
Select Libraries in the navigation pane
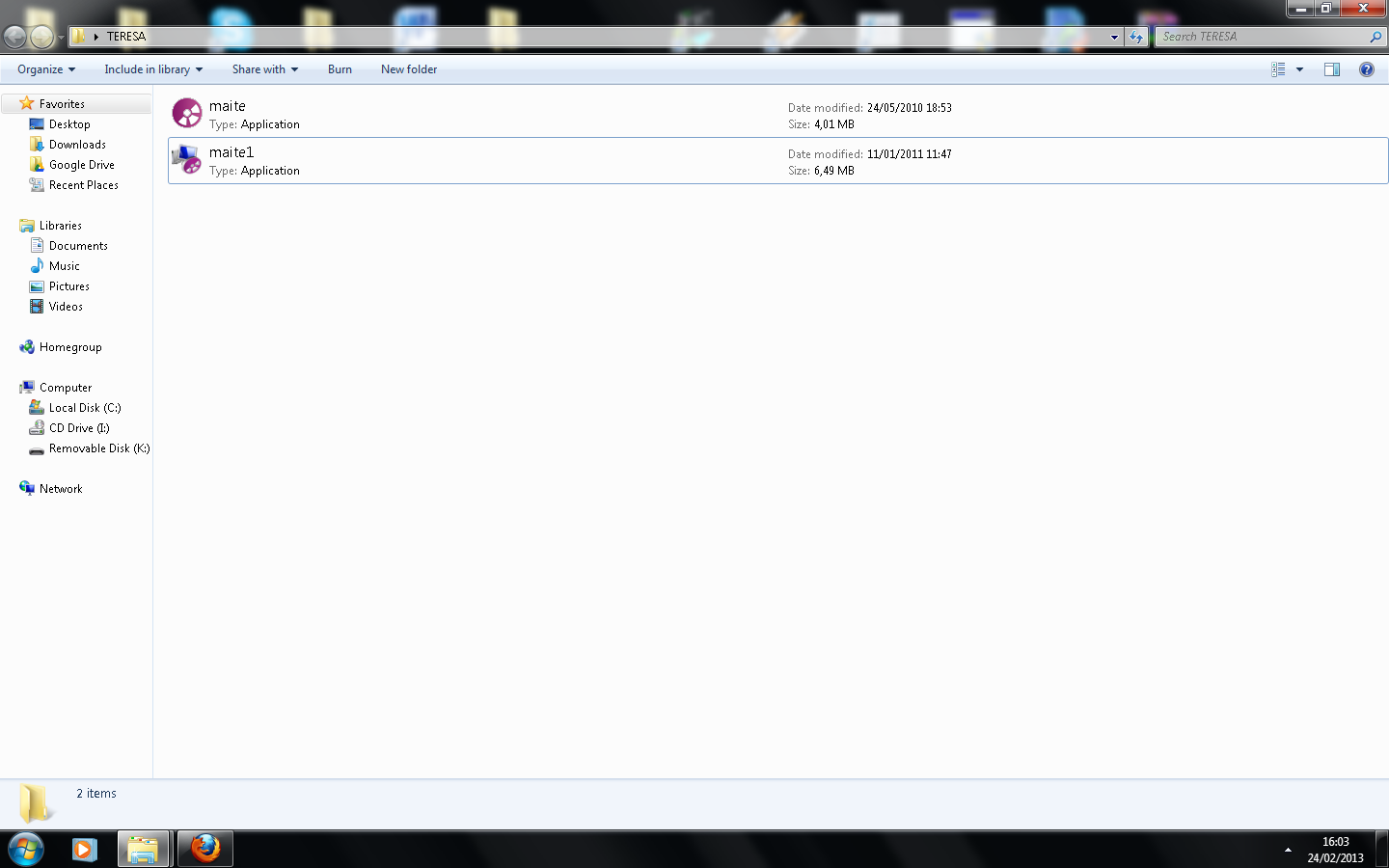pos(61,226)
